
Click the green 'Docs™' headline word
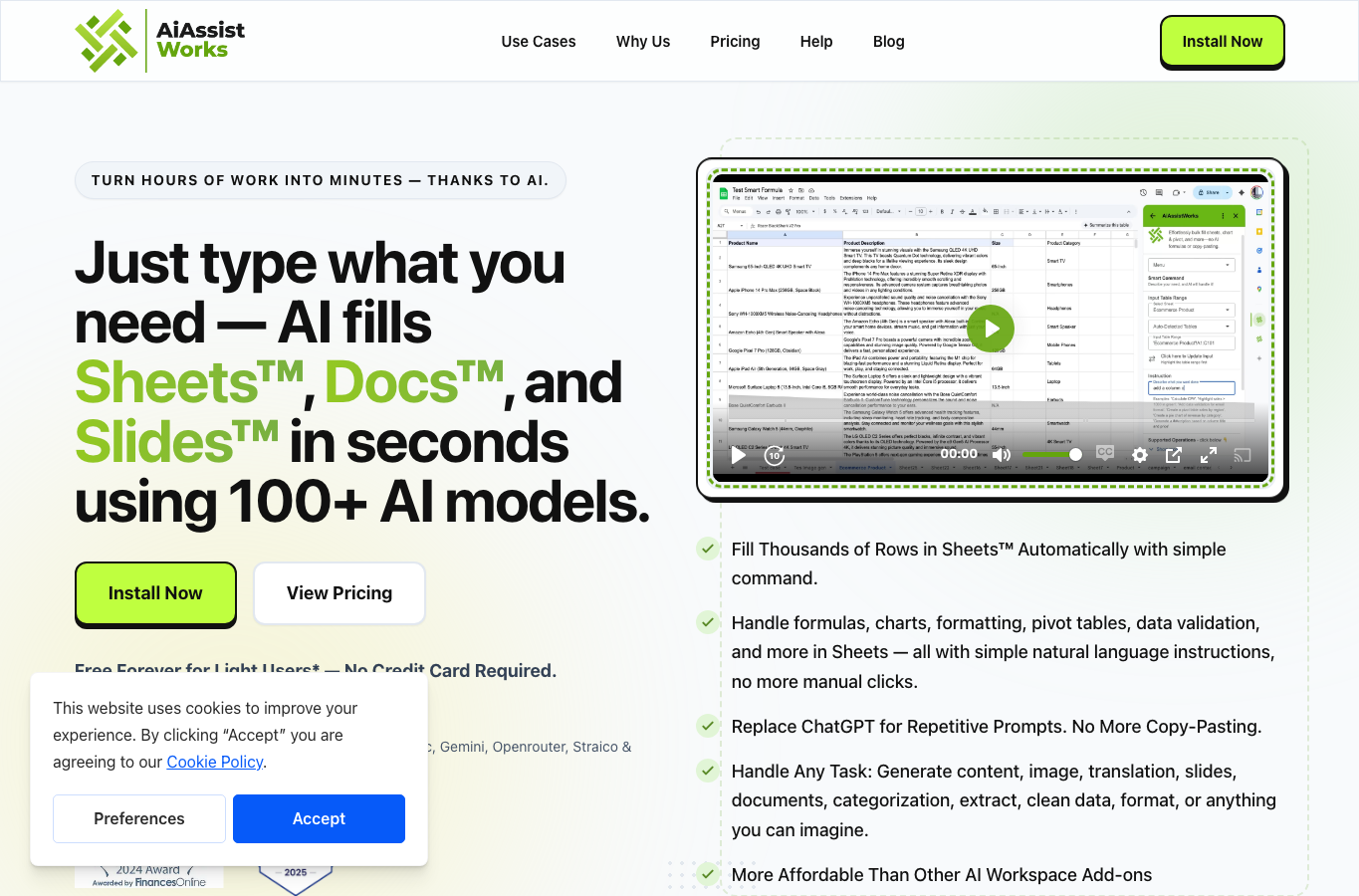[414, 382]
